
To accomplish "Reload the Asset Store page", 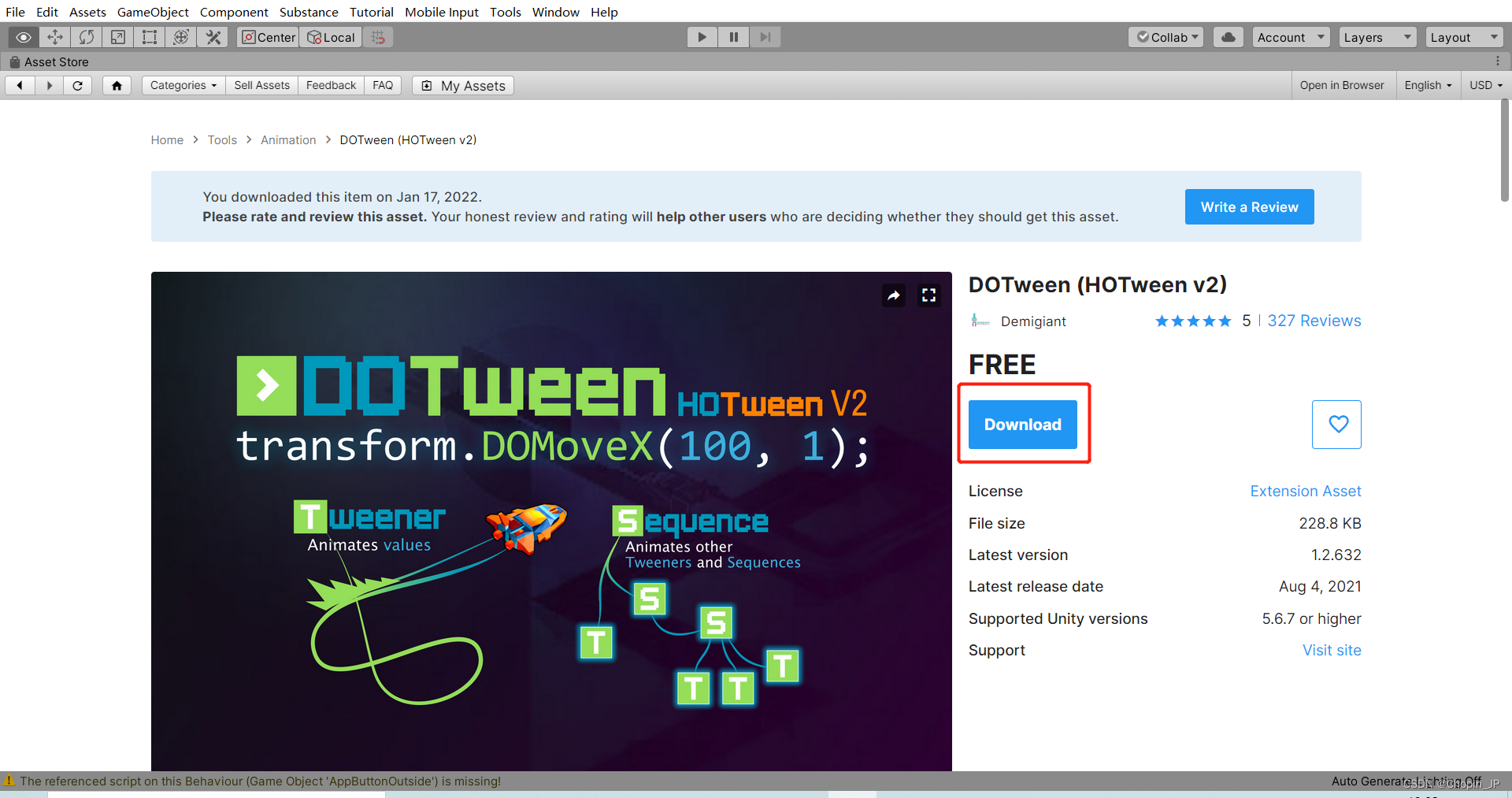I will point(78,85).
